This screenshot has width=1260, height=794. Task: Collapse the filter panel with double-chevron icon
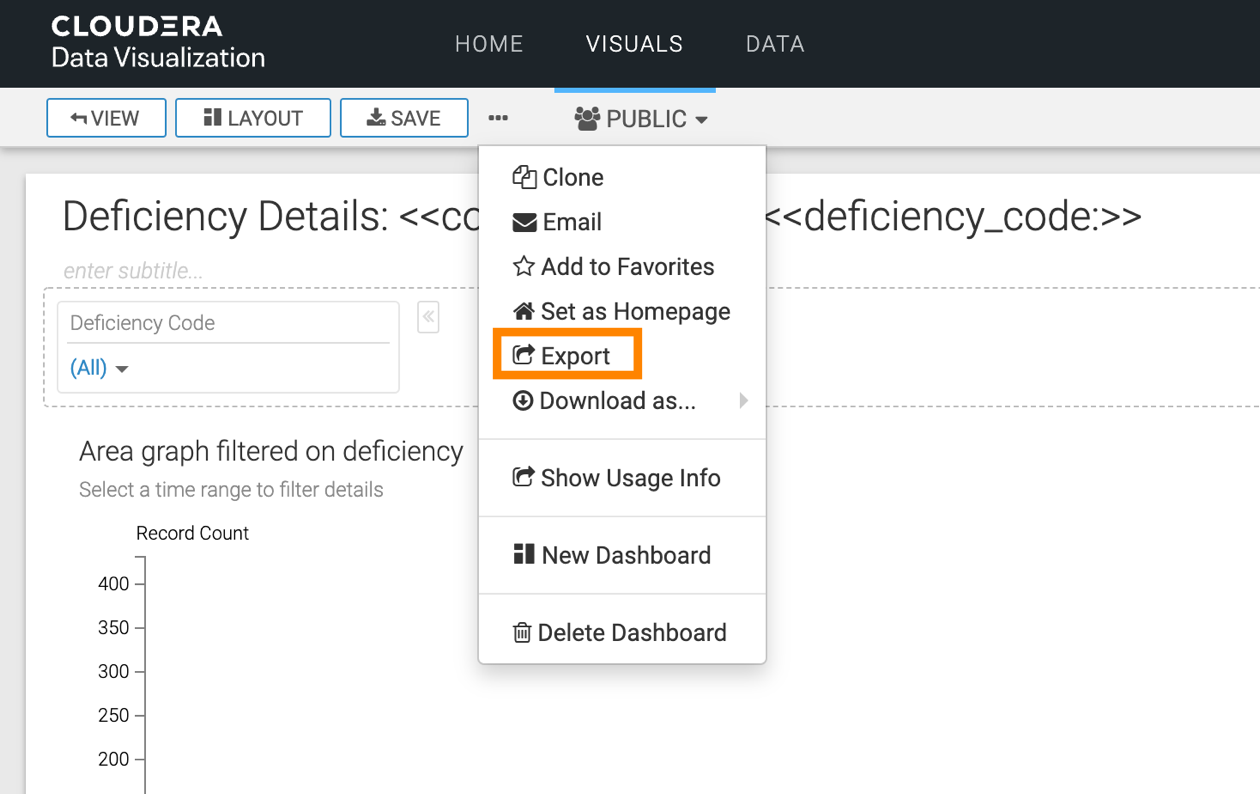[x=428, y=317]
